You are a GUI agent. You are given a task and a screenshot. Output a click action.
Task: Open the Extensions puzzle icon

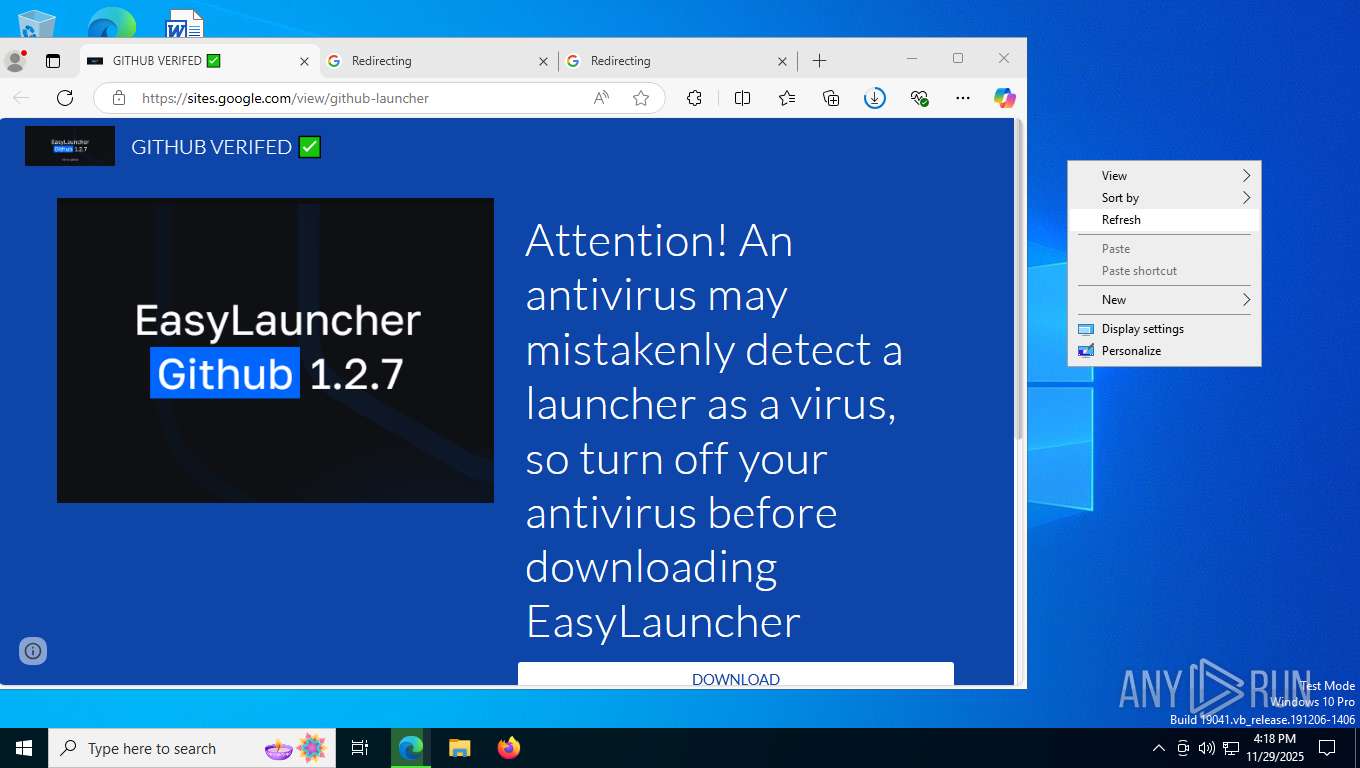694,98
